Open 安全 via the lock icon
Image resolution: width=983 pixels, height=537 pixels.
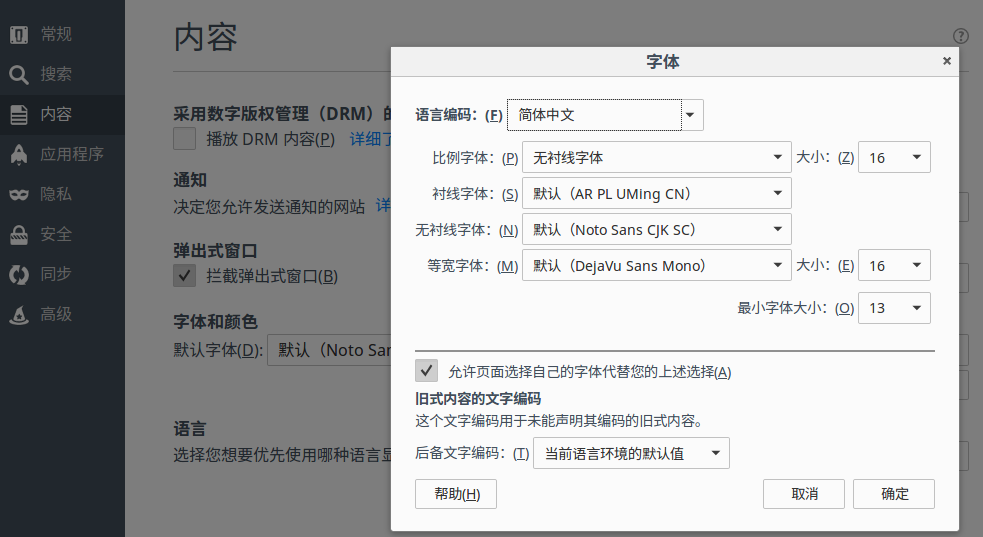point(18,234)
